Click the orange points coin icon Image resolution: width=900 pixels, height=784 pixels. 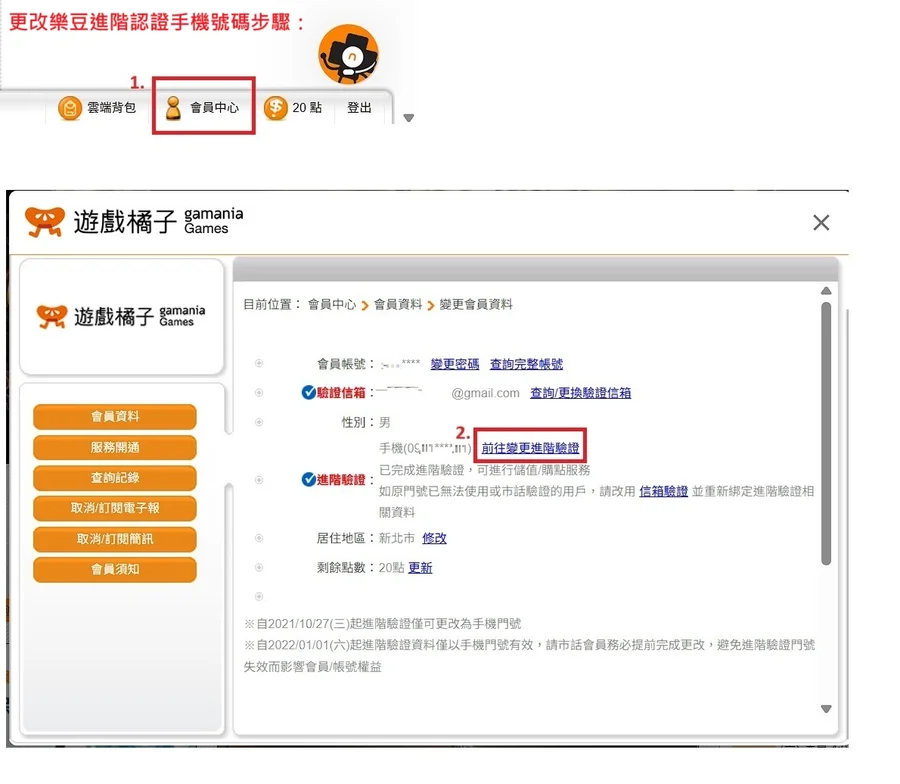tap(276, 108)
